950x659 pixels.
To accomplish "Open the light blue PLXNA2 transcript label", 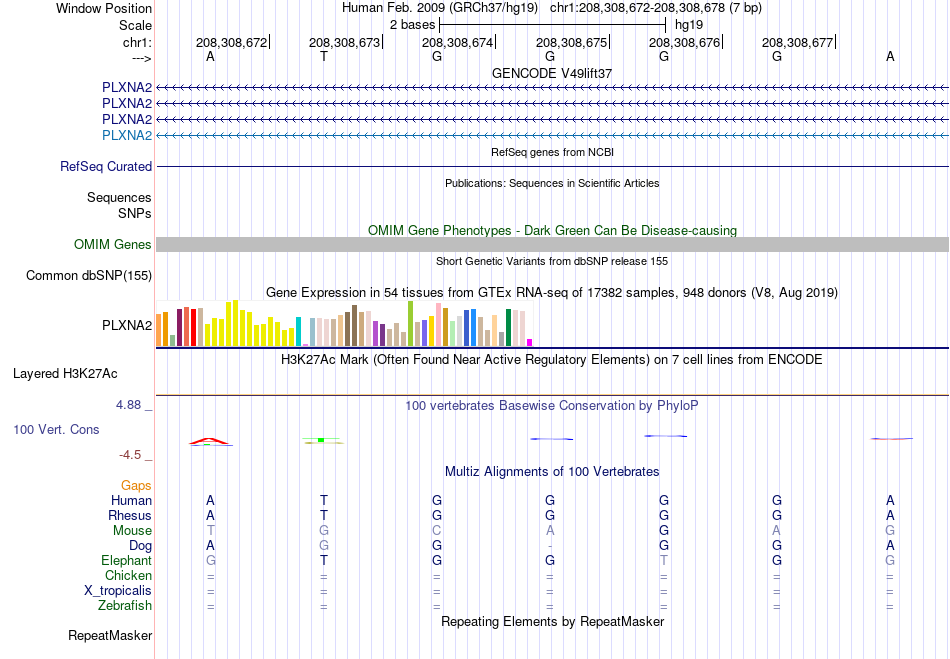I will click(127, 135).
